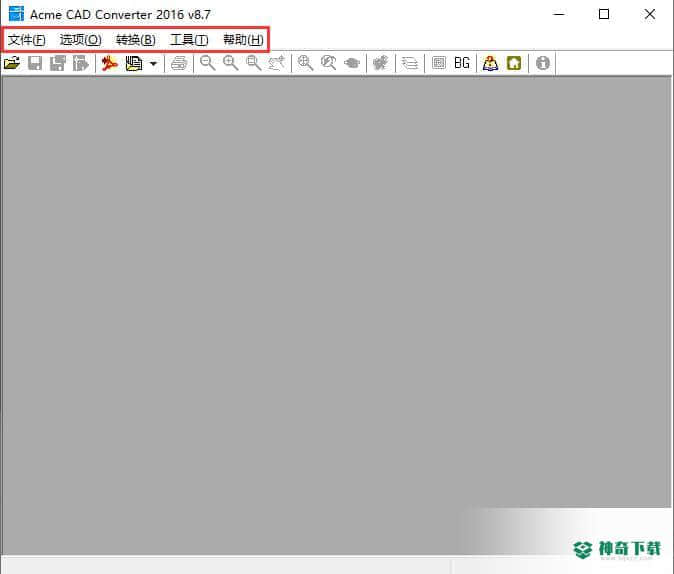Viewport: 674px width, 574px height.
Task: Click the Zoom Out magnifier icon
Action: click(x=208, y=63)
